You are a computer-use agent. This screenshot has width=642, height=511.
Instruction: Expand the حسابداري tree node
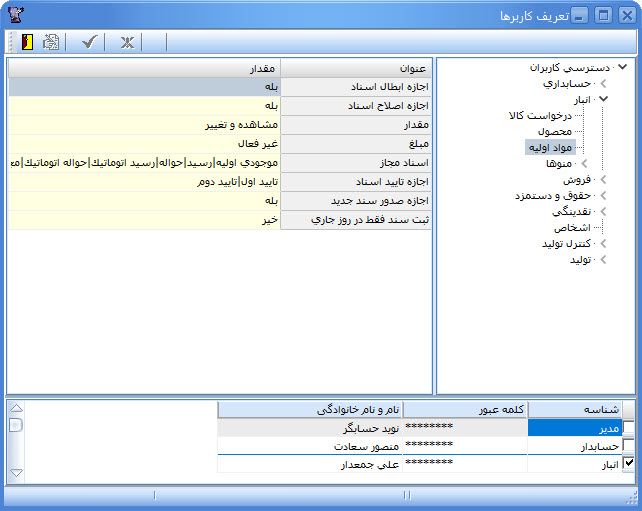click(x=603, y=84)
